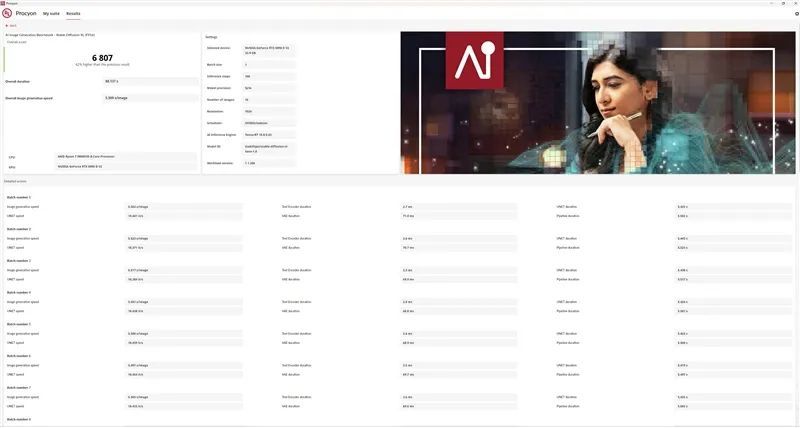Click Batch 4 image generation speed value
This screenshot has height=428, width=800.
[x=184, y=302]
